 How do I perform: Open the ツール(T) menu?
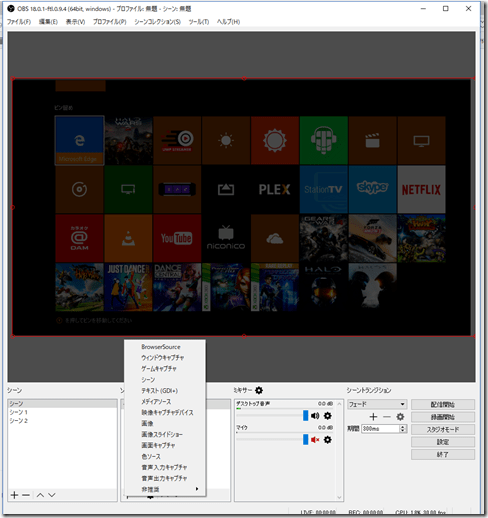click(199, 22)
